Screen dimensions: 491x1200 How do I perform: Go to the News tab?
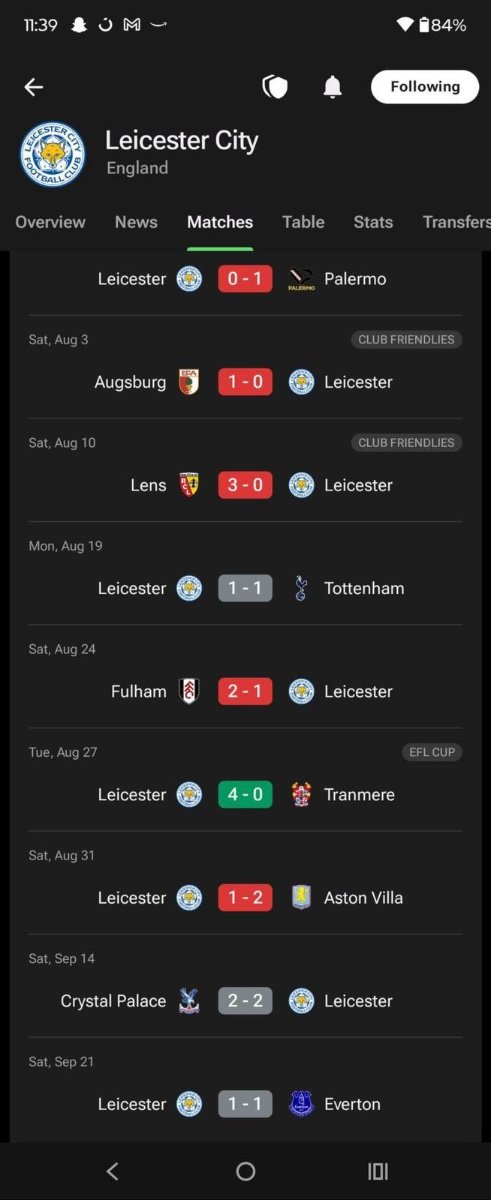point(136,222)
